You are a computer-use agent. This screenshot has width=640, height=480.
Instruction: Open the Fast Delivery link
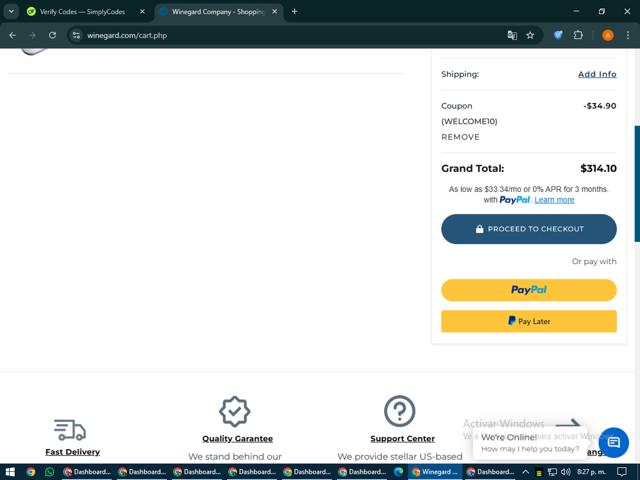pos(73,452)
